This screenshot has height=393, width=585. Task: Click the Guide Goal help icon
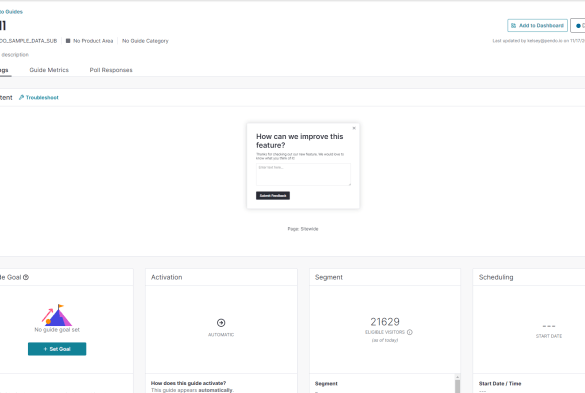pyautogui.click(x=26, y=277)
